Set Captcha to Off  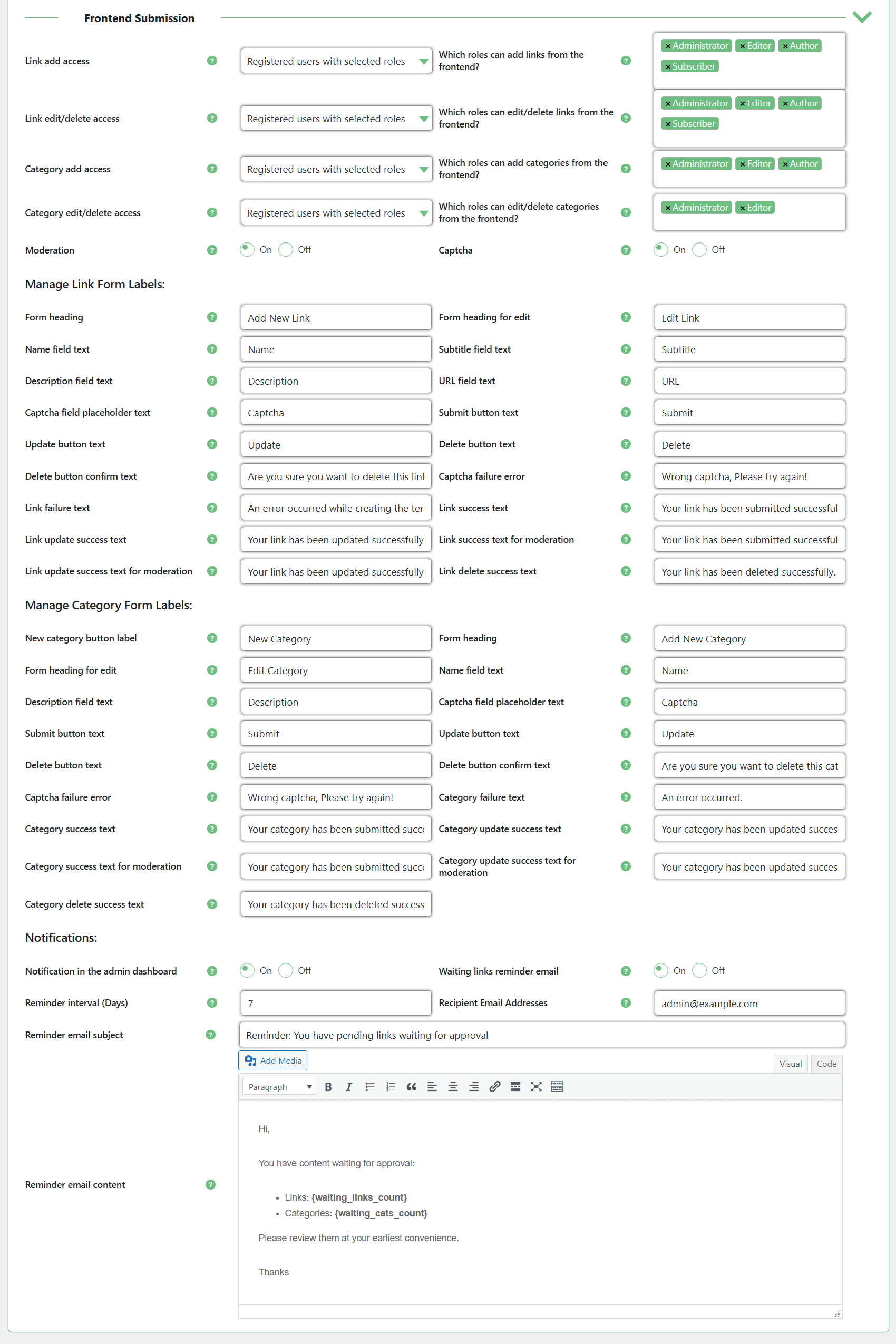699,250
